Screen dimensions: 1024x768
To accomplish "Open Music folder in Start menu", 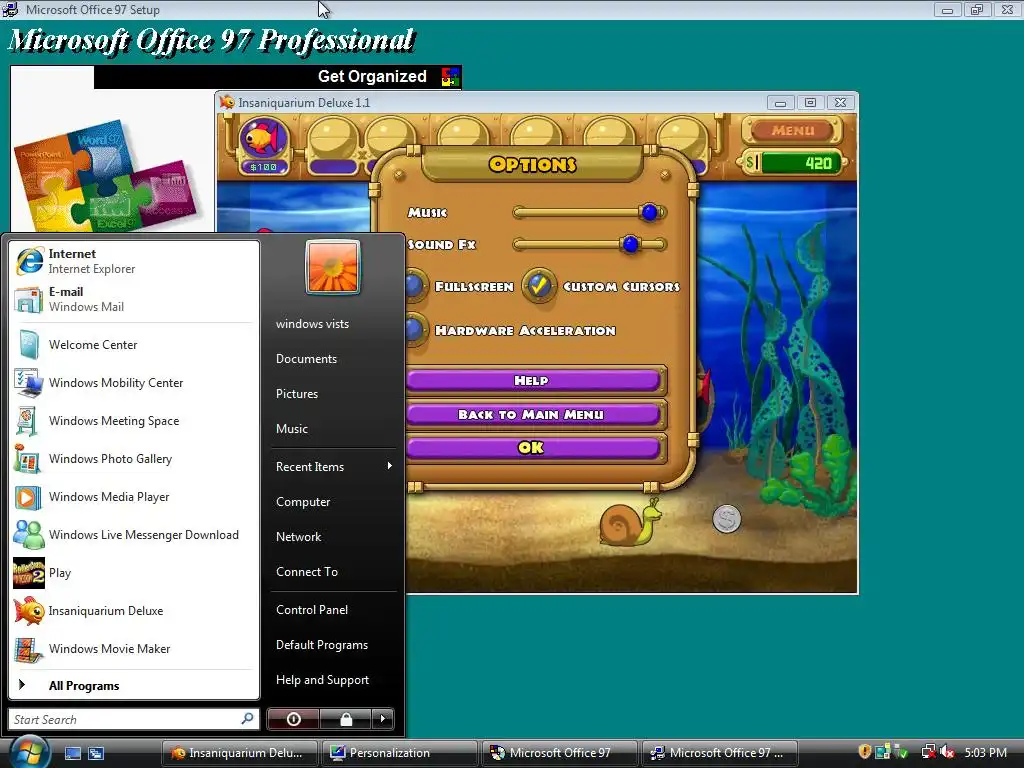I will point(291,428).
